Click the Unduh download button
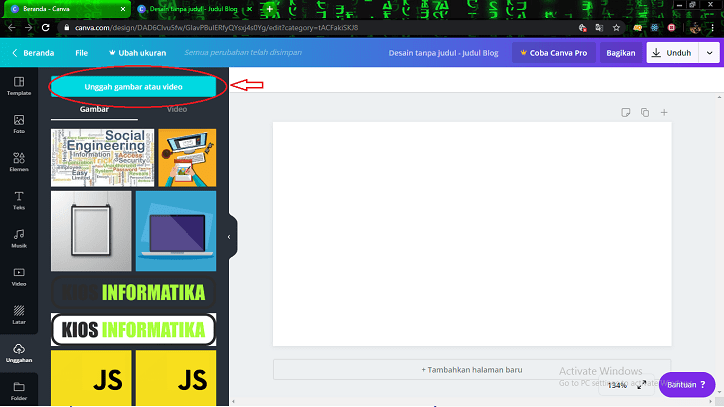The width and height of the screenshot is (724, 407). pos(672,53)
